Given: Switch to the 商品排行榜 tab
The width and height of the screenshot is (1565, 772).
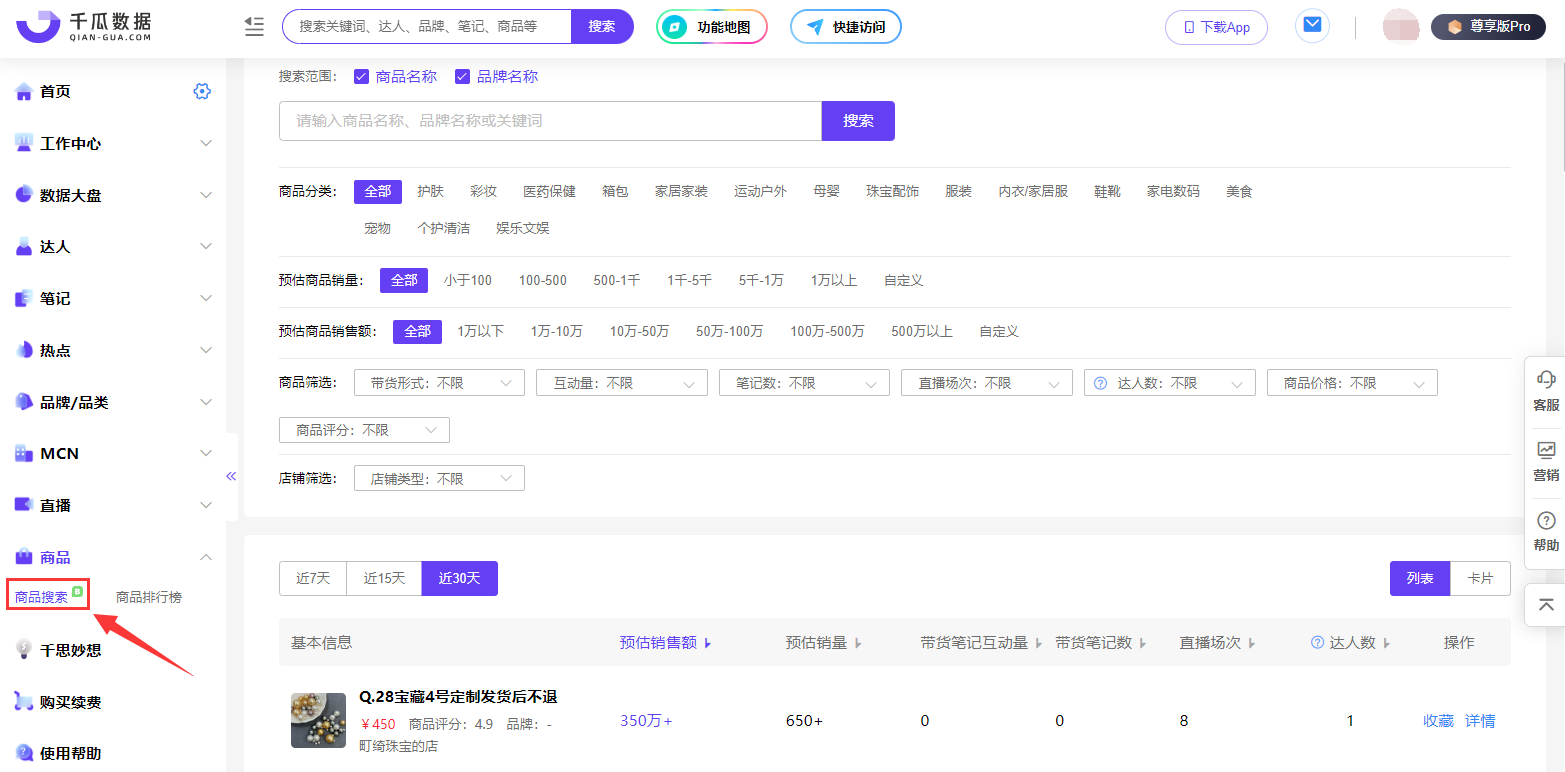Looking at the screenshot, I should coord(148,596).
